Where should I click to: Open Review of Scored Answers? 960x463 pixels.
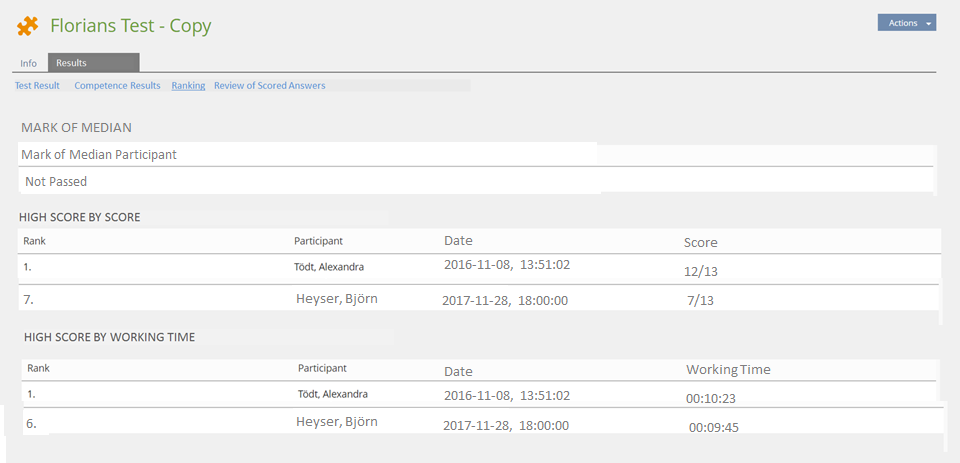click(x=269, y=86)
